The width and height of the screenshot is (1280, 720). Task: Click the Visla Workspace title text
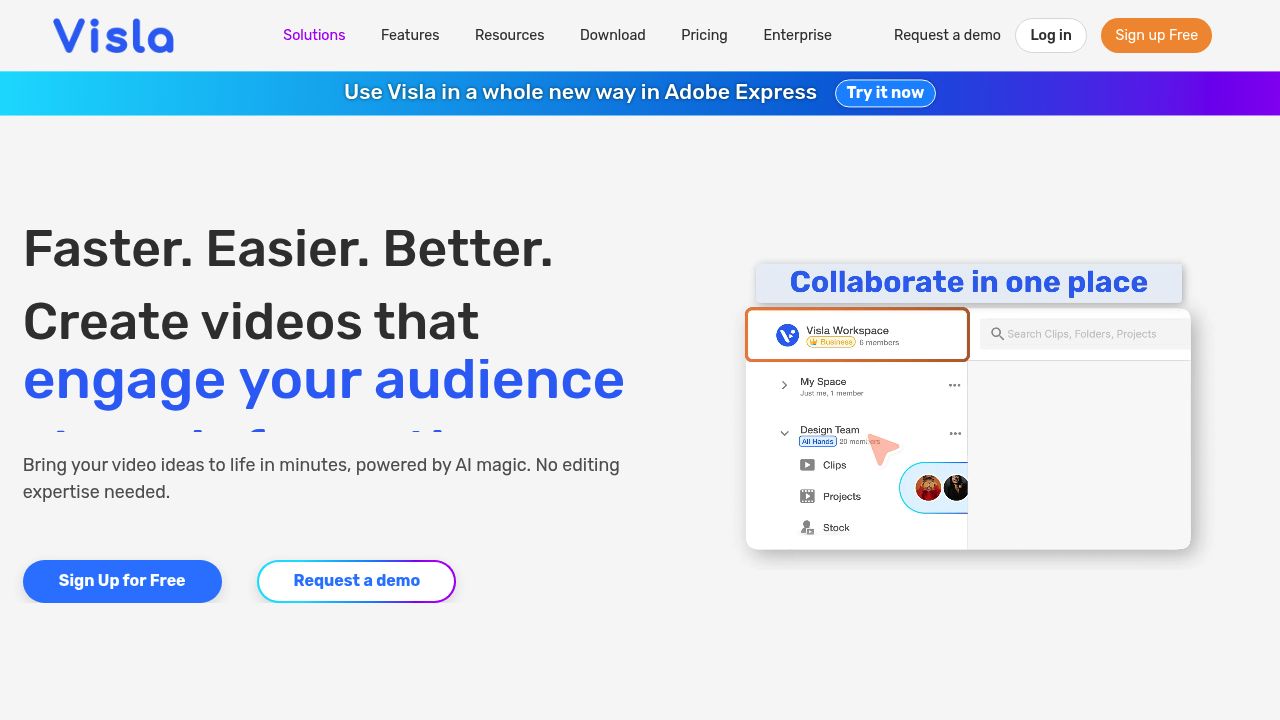[847, 330]
